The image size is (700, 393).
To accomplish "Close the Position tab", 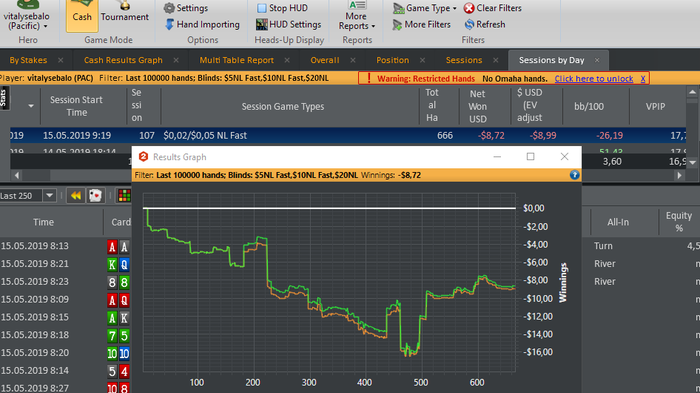I will pos(422,60).
